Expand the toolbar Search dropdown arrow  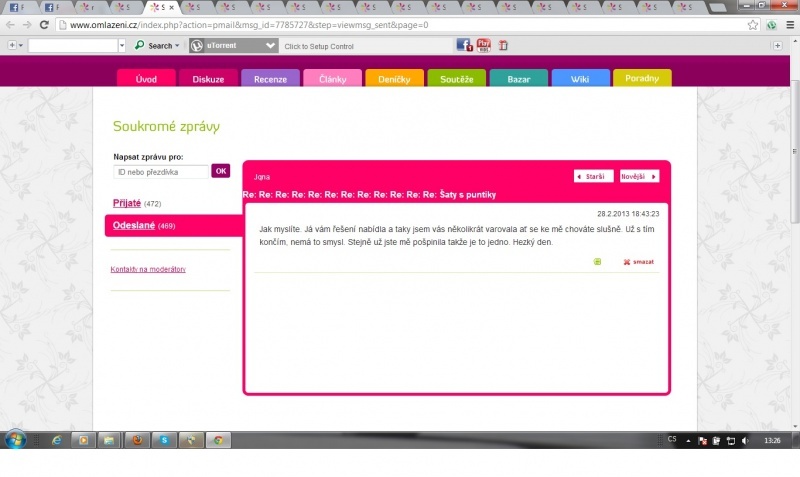coord(177,46)
